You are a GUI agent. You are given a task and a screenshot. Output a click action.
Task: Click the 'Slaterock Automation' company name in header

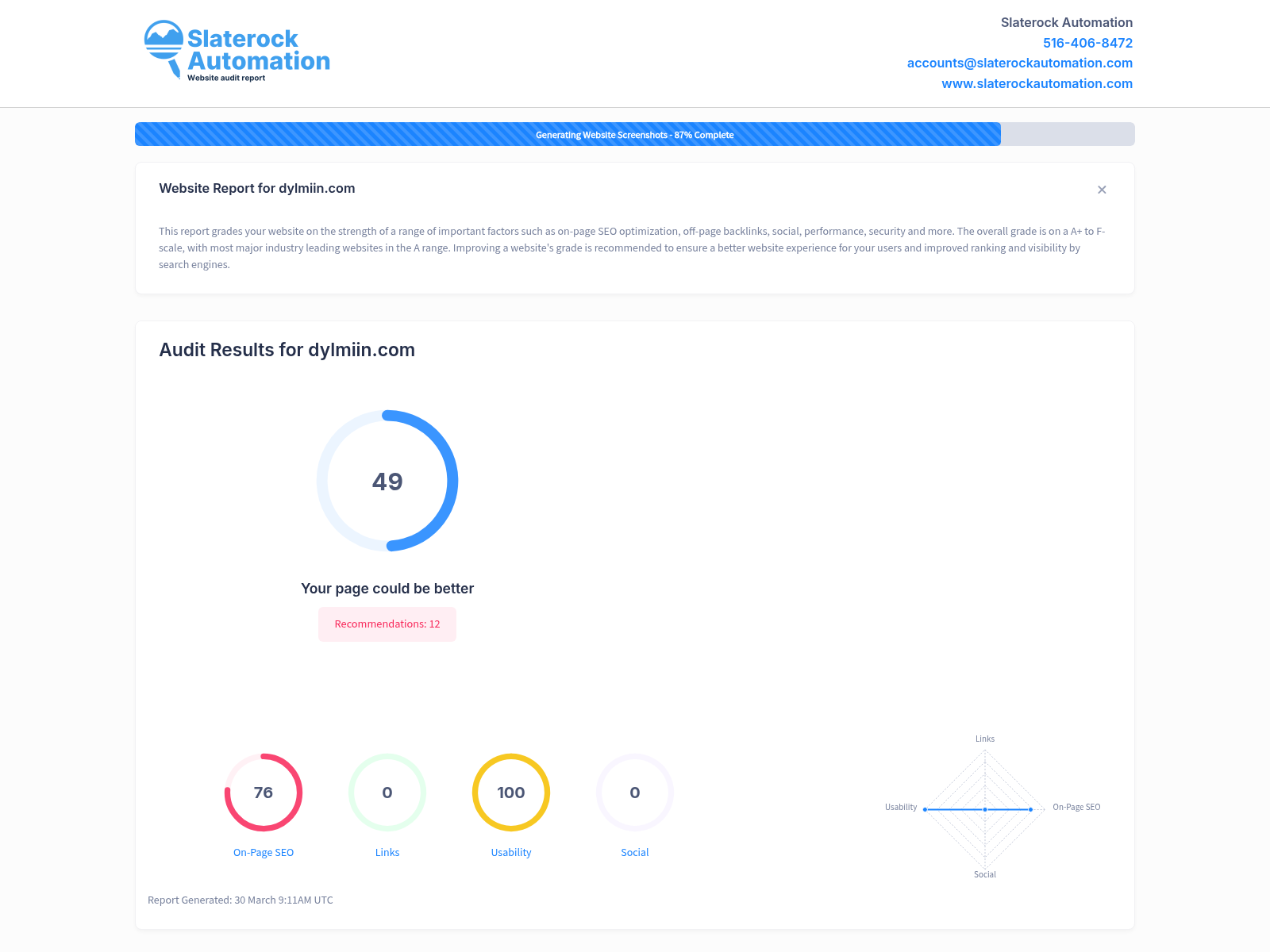tap(1067, 22)
